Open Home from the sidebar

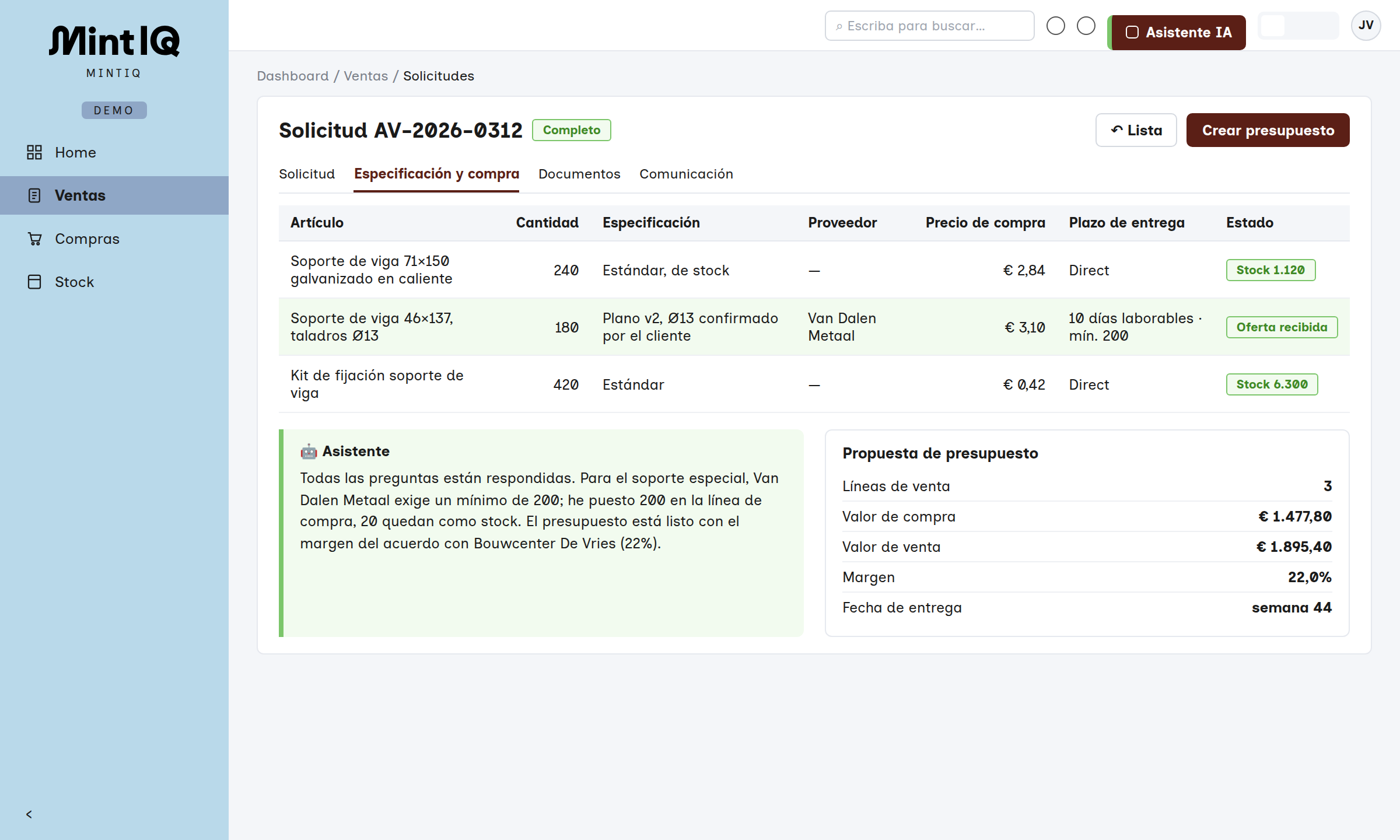(x=114, y=152)
